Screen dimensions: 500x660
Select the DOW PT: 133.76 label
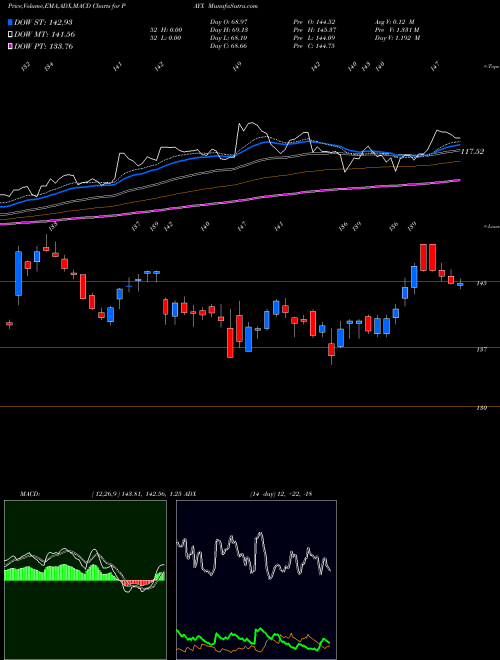click(x=44, y=46)
